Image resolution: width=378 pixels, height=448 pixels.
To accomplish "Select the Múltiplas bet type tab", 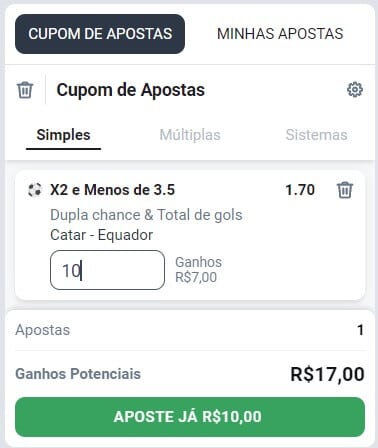I will click(x=190, y=135).
